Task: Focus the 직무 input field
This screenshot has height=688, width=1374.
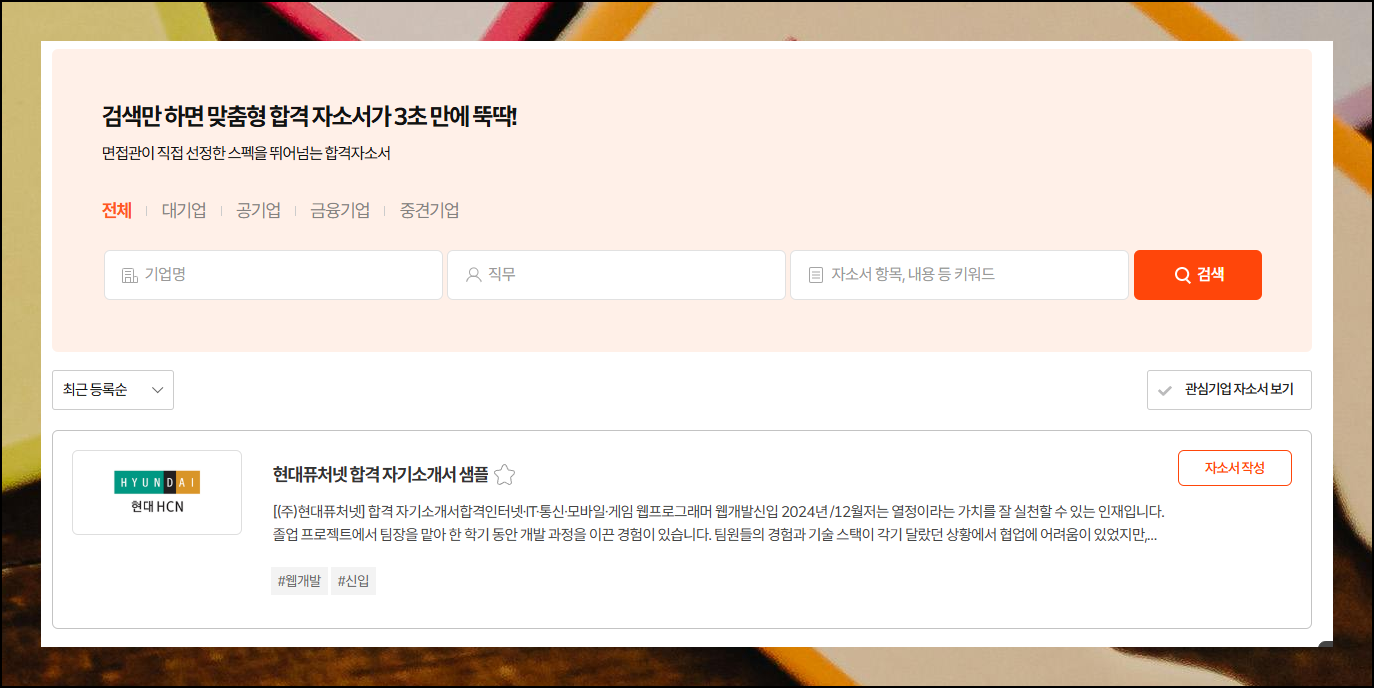Action: (616, 275)
